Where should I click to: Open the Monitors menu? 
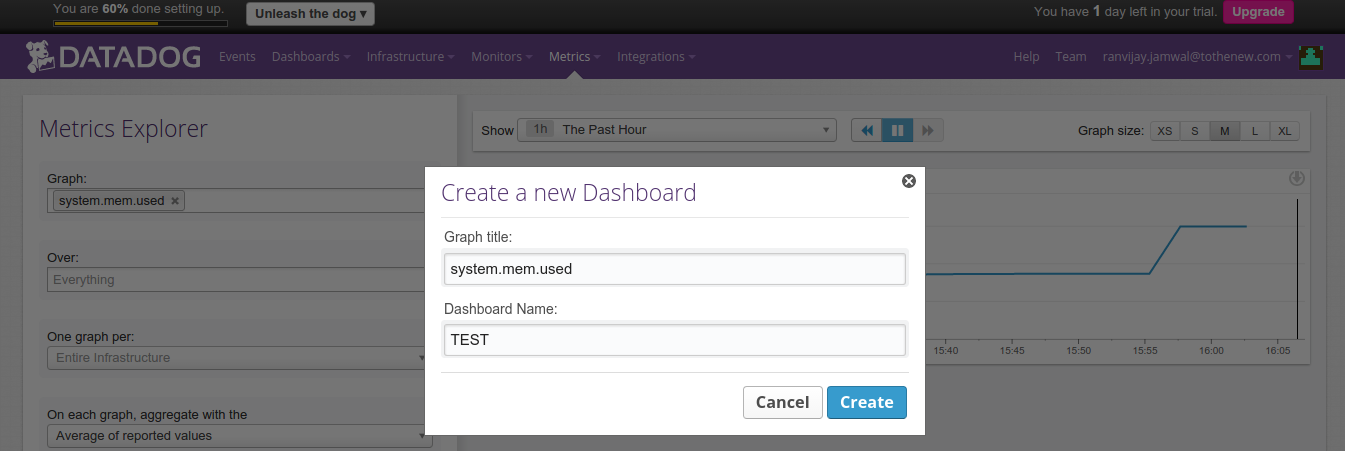point(502,57)
